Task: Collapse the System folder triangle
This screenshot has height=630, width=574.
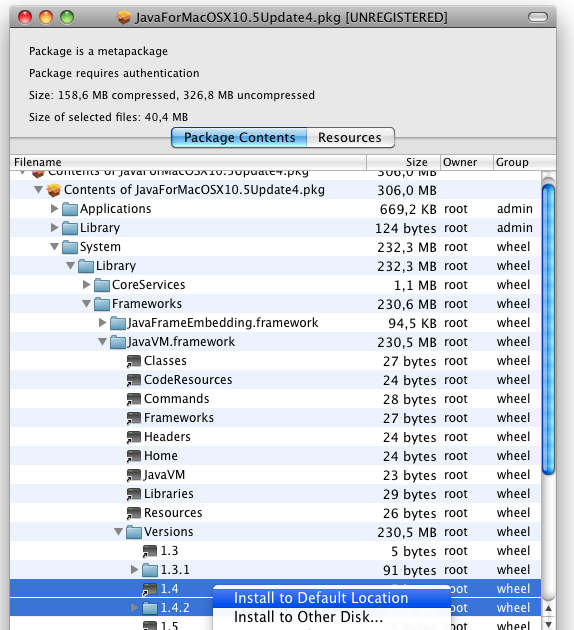Action: [x=55, y=246]
